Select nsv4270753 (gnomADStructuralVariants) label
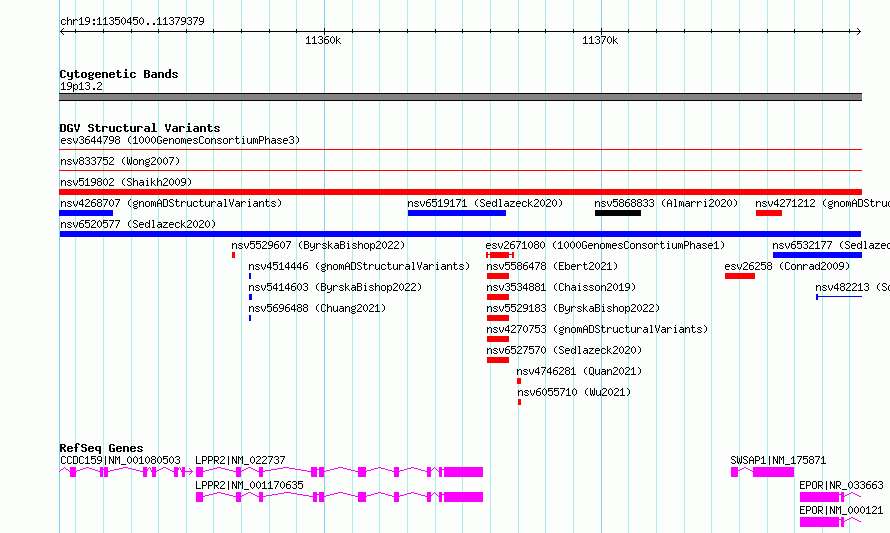 tap(597, 329)
